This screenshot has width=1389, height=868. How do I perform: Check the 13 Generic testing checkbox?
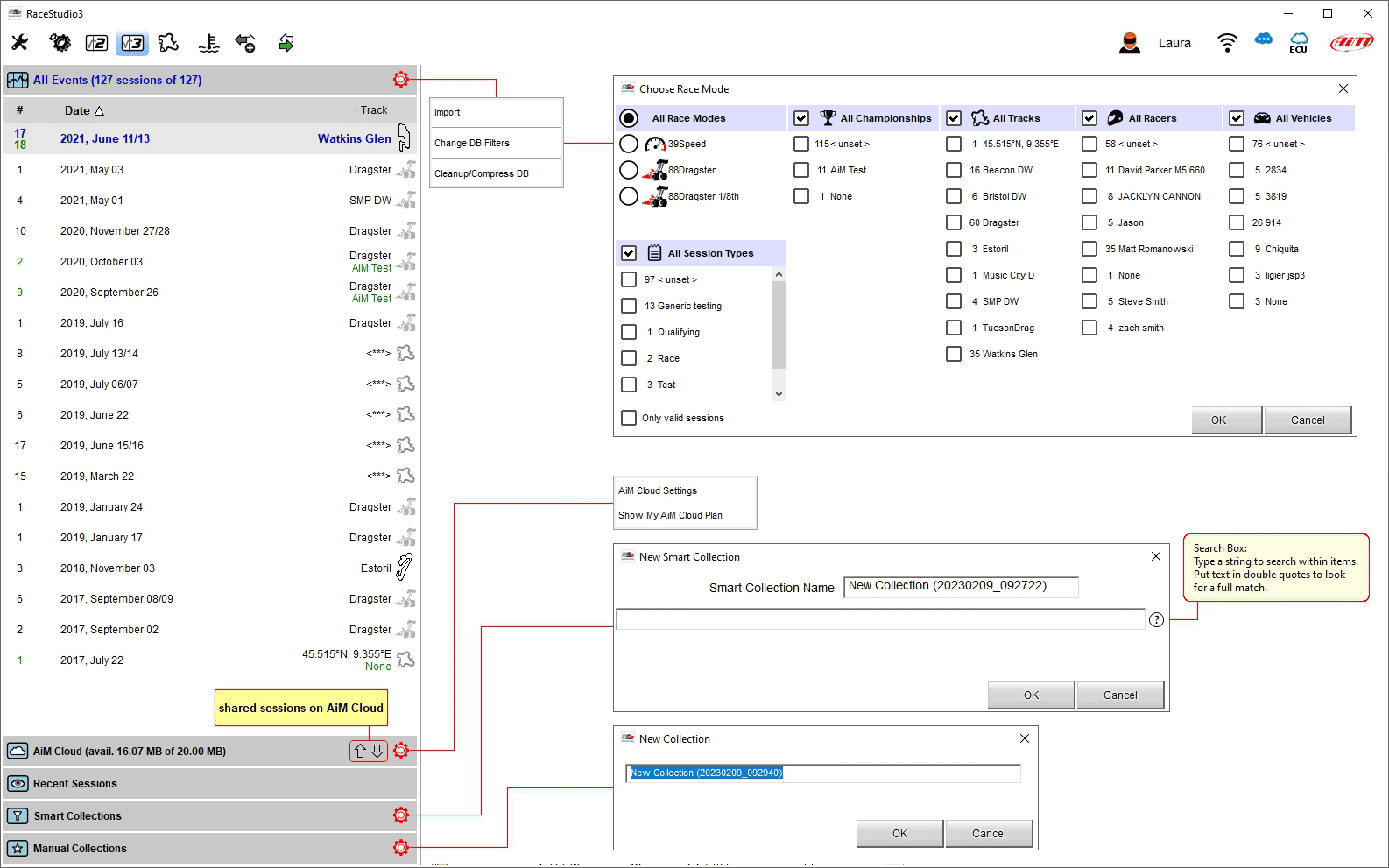(x=629, y=306)
